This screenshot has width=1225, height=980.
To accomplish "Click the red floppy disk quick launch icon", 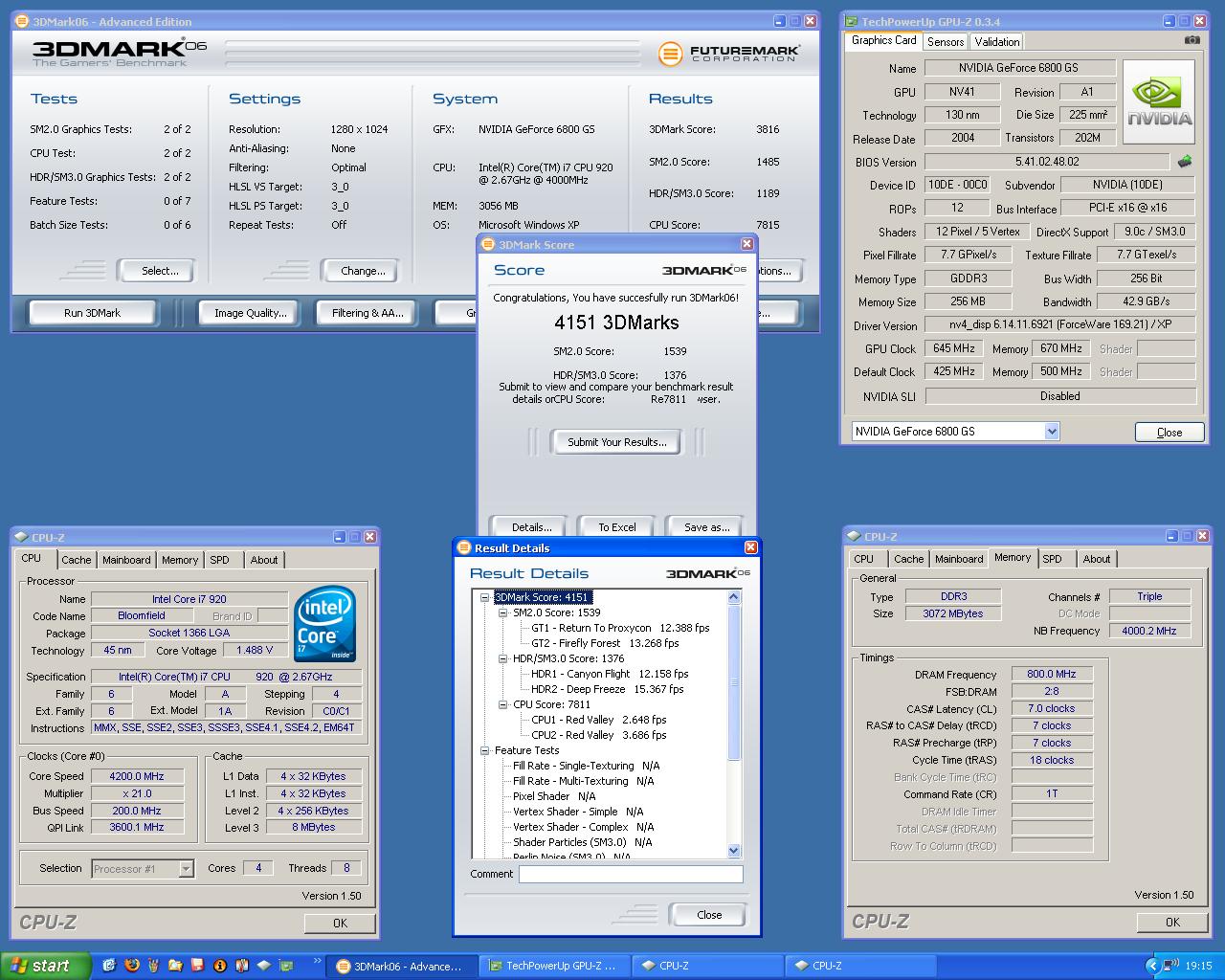I will [x=197, y=966].
